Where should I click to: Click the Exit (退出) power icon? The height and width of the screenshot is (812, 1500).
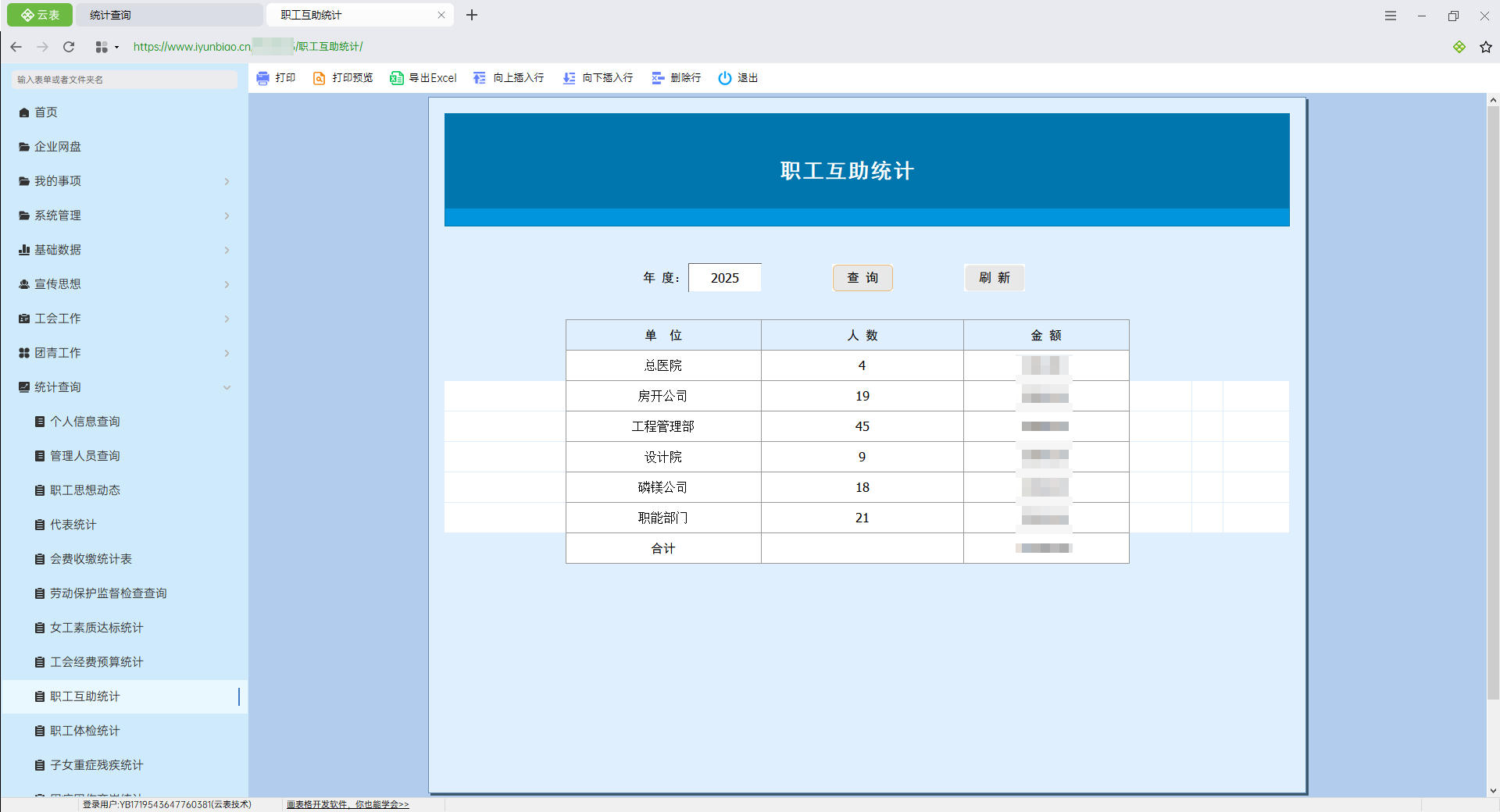click(725, 78)
